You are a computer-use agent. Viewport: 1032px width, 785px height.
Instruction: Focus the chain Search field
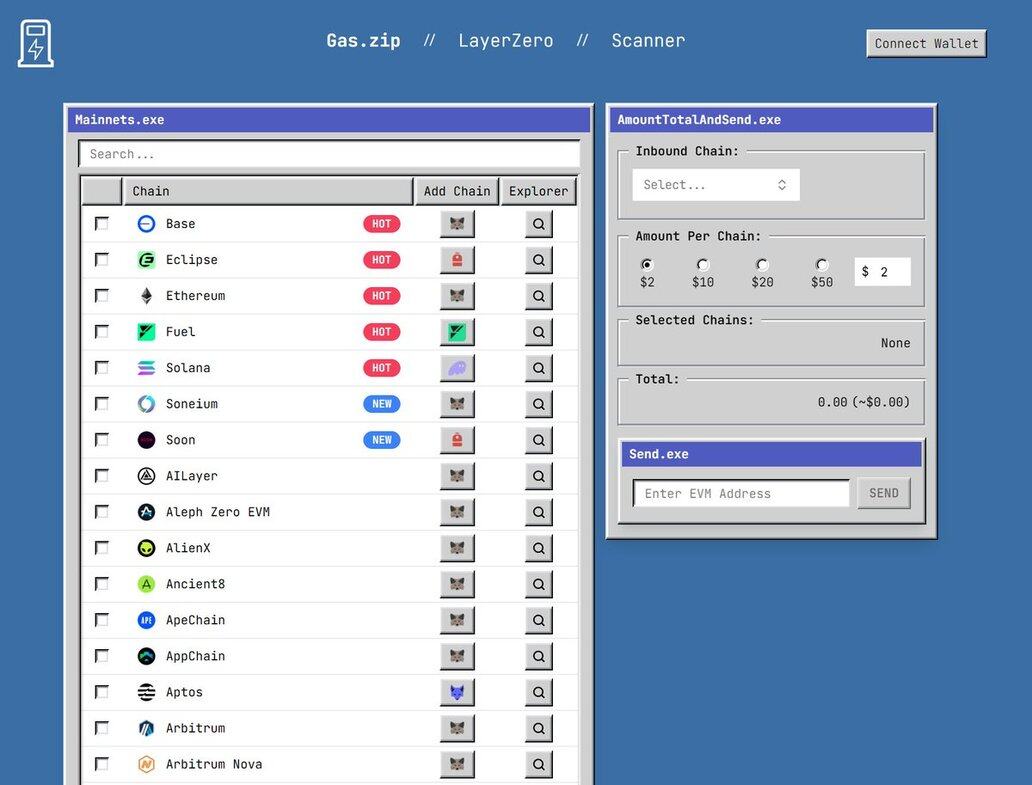click(329, 154)
